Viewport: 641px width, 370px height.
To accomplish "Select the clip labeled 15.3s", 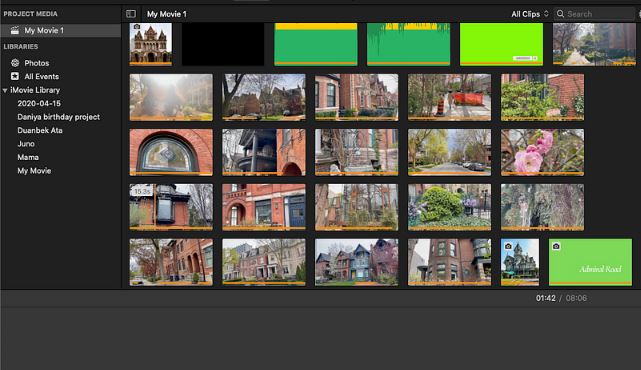I will tap(171, 207).
